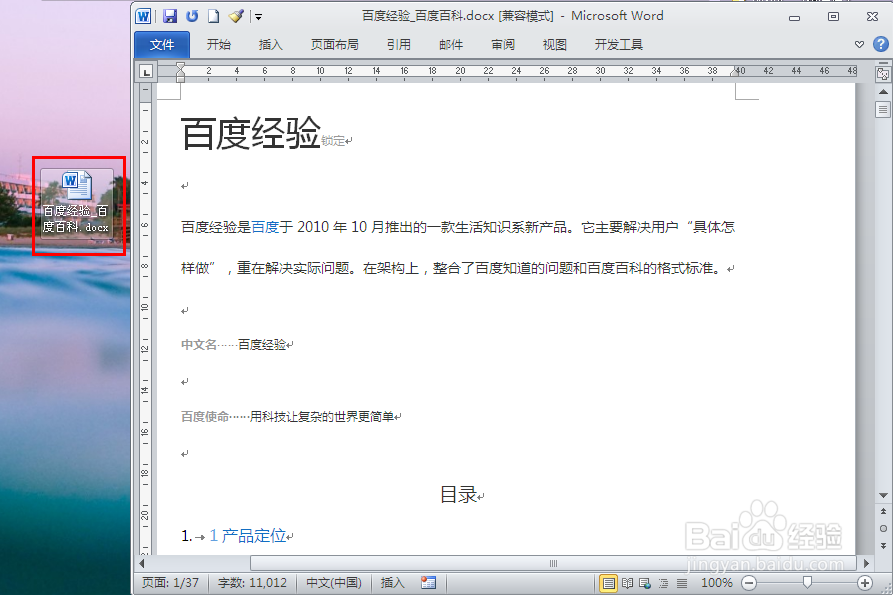This screenshot has height=595, width=893.
Task: Click the 目录 heading text
Action: coord(458,494)
